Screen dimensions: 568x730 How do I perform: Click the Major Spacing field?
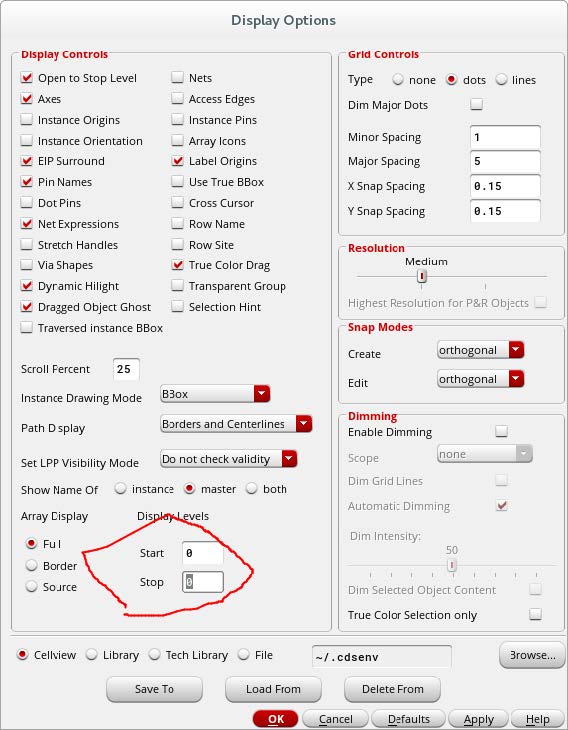coord(505,161)
